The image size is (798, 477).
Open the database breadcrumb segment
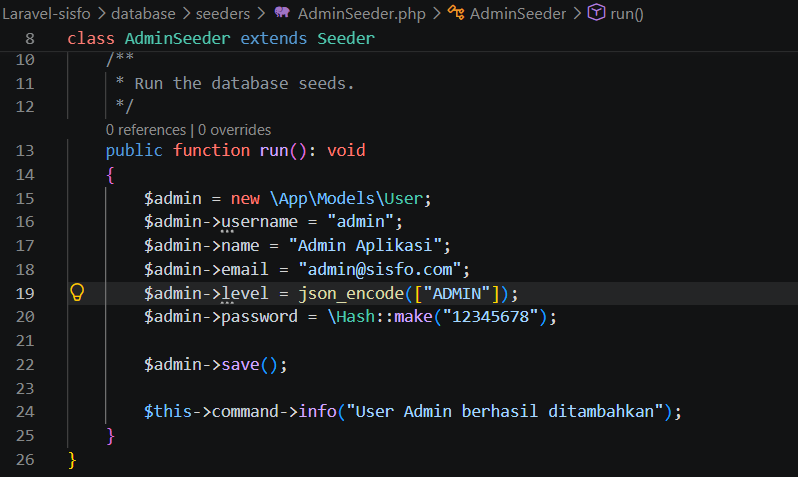(143, 14)
